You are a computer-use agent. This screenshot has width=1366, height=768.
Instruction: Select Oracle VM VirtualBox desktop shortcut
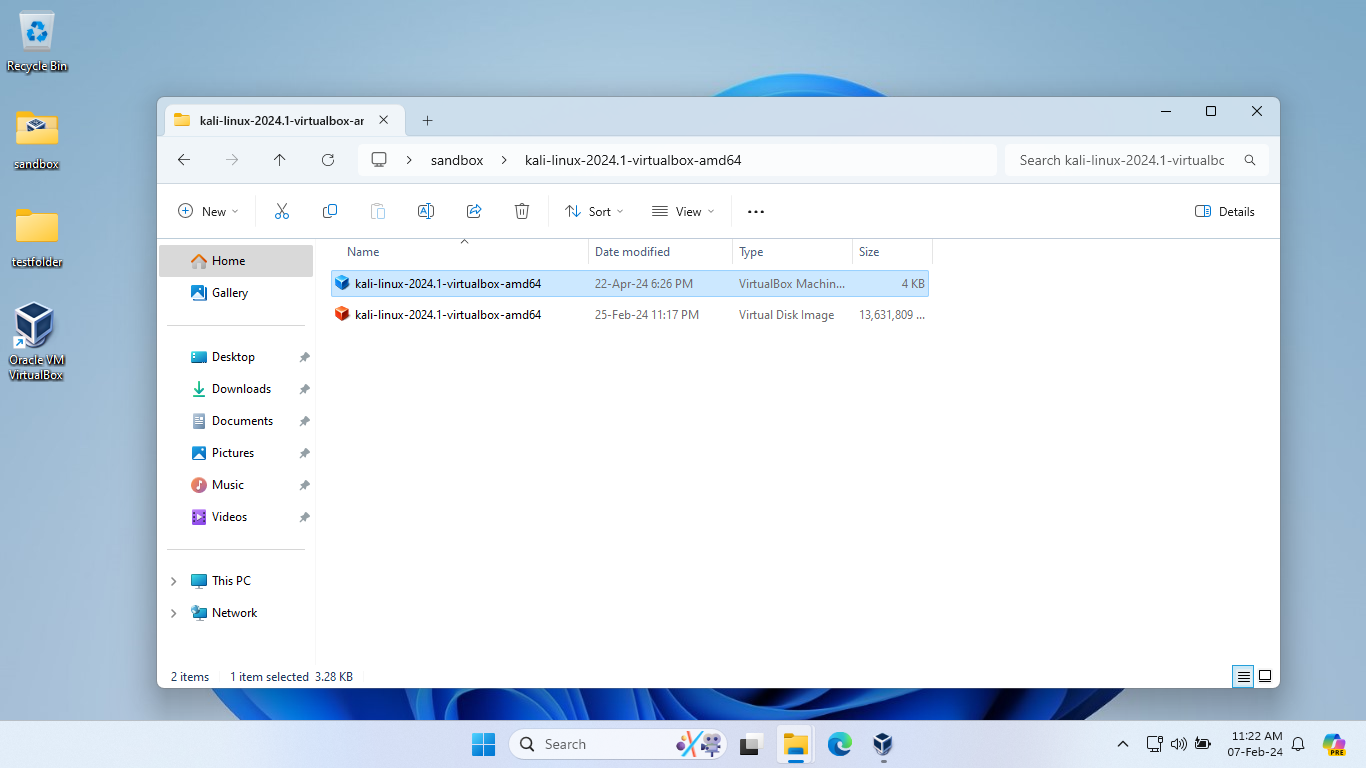point(36,342)
